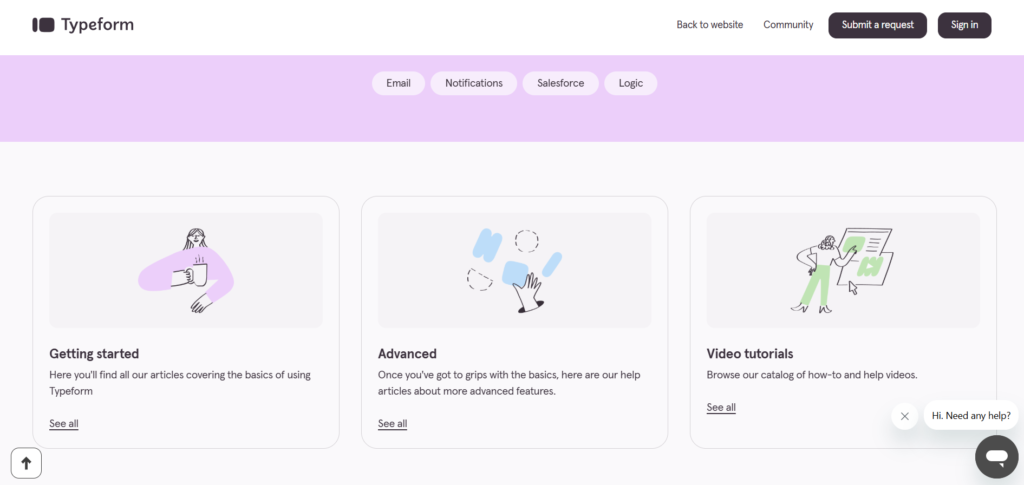Click the 'Hi. Need any help?' message
This screenshot has height=485, width=1024.
tap(971, 415)
